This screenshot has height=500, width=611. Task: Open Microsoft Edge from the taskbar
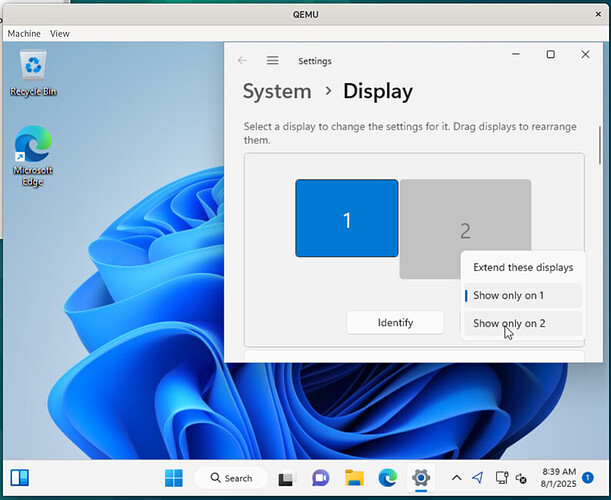(x=388, y=478)
